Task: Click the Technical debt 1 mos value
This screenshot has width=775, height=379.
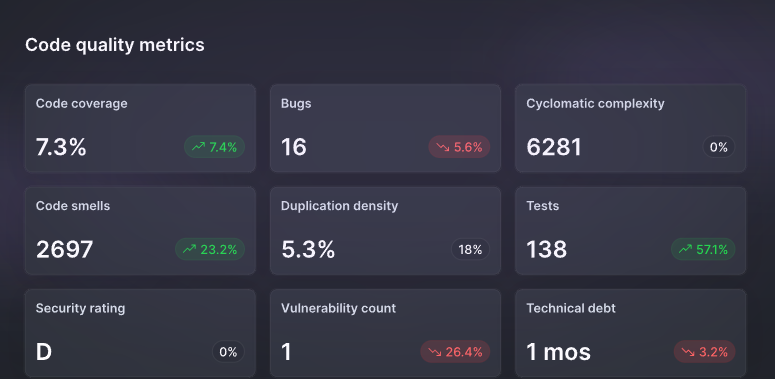Action: (x=559, y=352)
